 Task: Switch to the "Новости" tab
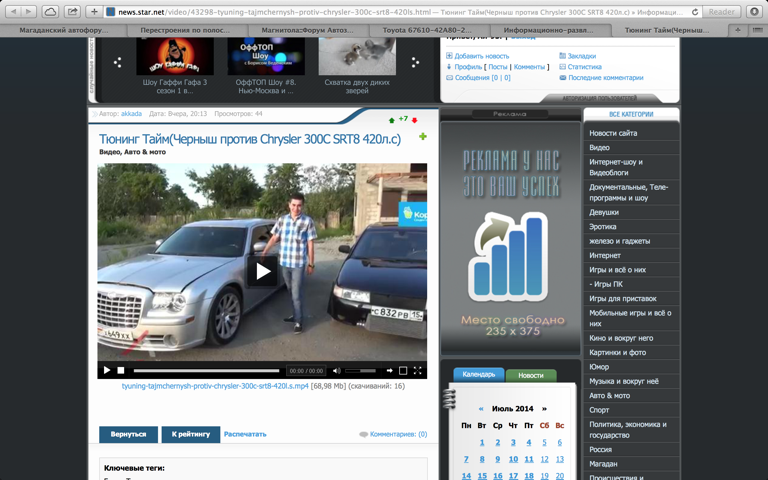coord(531,375)
